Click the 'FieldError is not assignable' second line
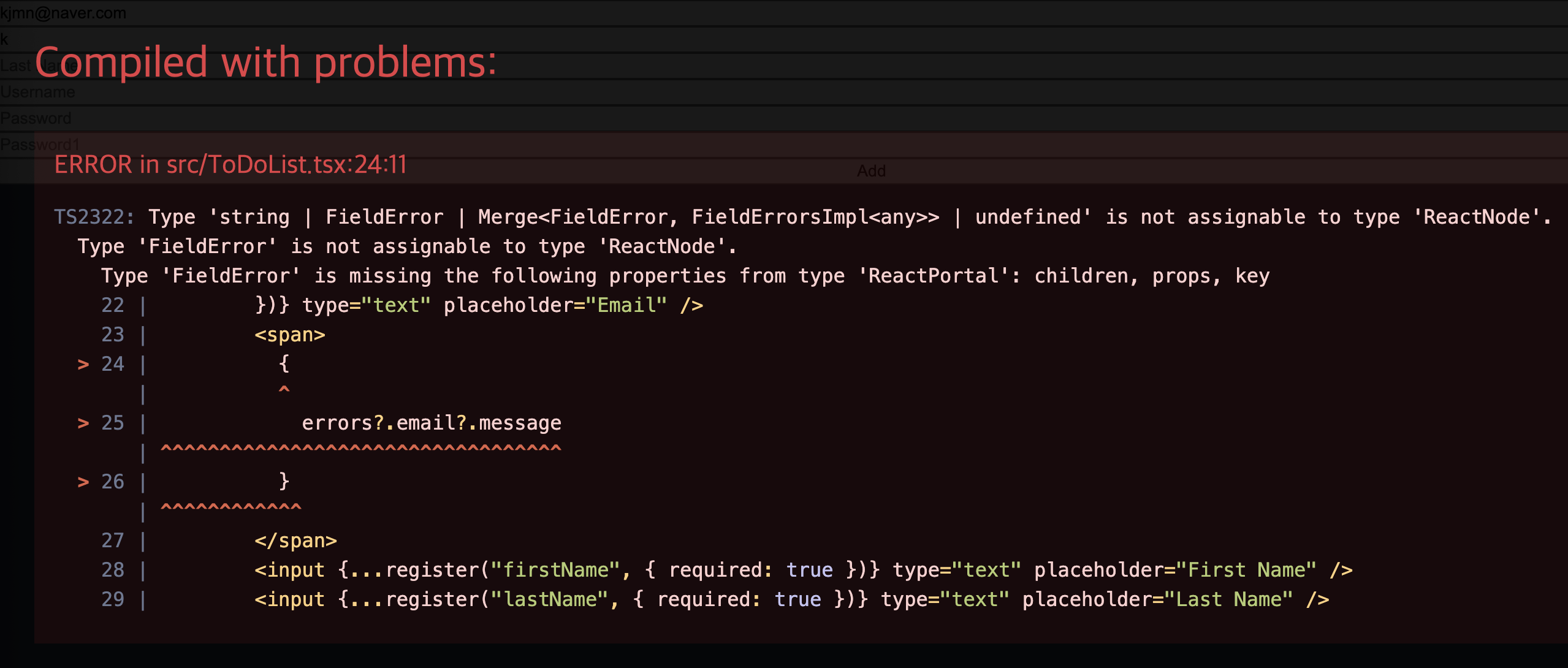Screen dimensions: 1568x668 pyautogui.click(x=407, y=246)
